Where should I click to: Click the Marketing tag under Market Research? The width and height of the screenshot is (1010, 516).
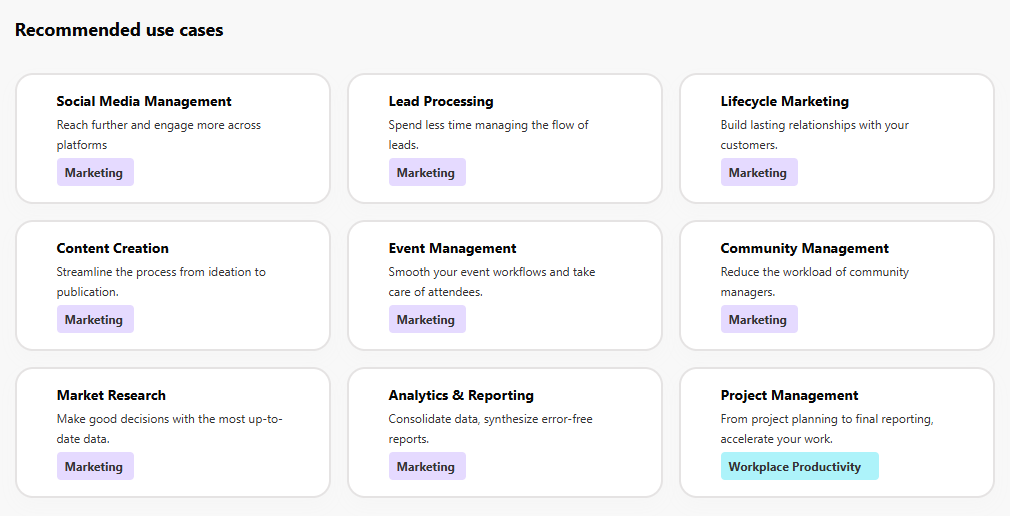(x=94, y=467)
